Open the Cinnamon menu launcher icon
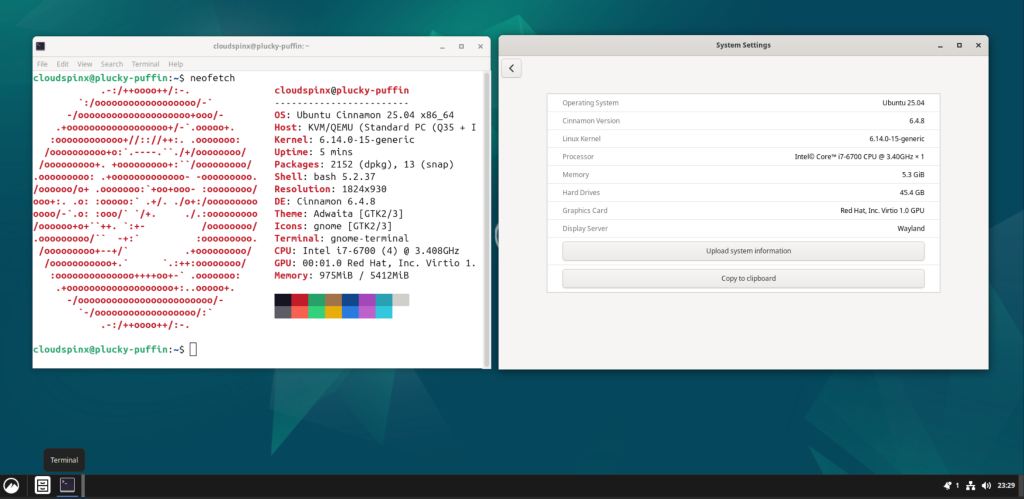The image size is (1024, 499). (11, 485)
